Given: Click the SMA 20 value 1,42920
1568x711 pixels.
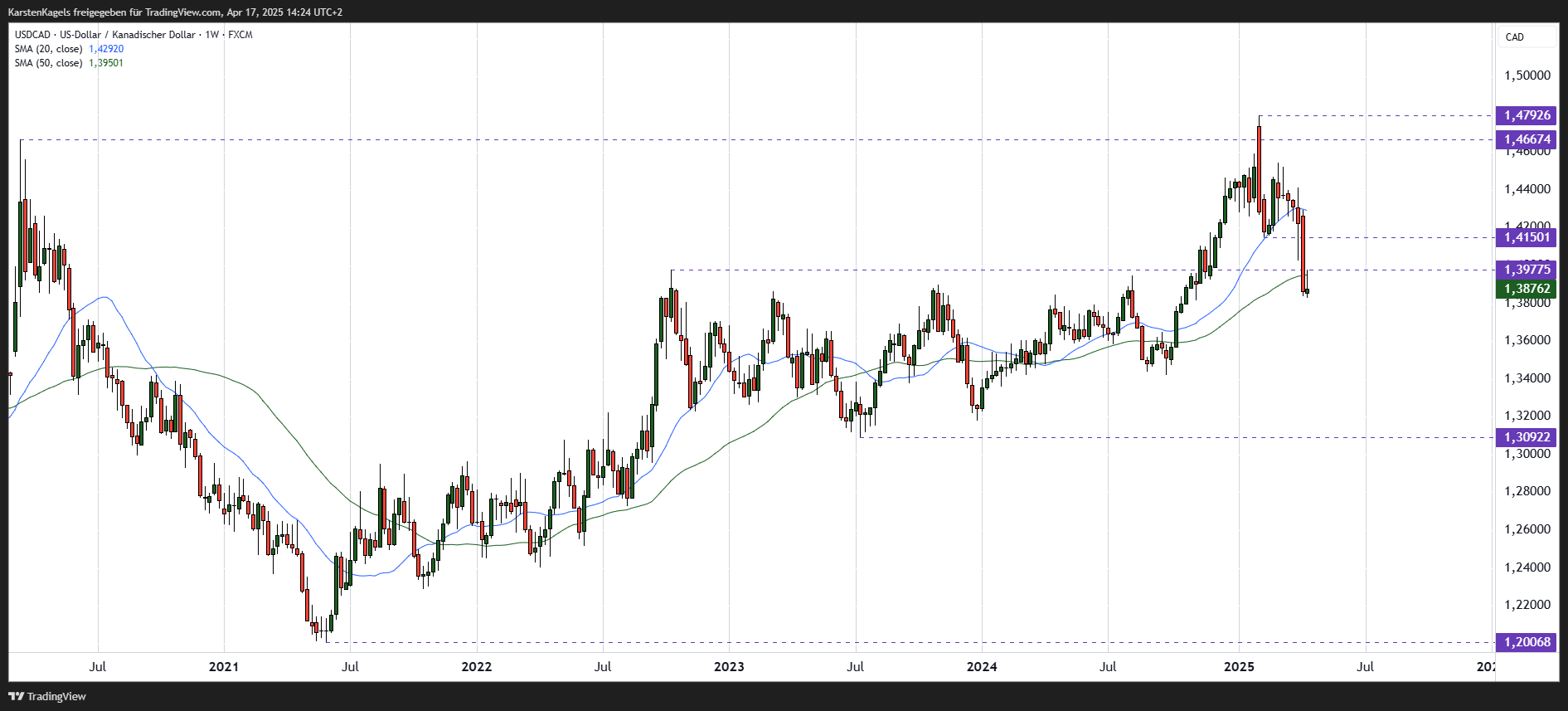Looking at the screenshot, I should [106, 49].
